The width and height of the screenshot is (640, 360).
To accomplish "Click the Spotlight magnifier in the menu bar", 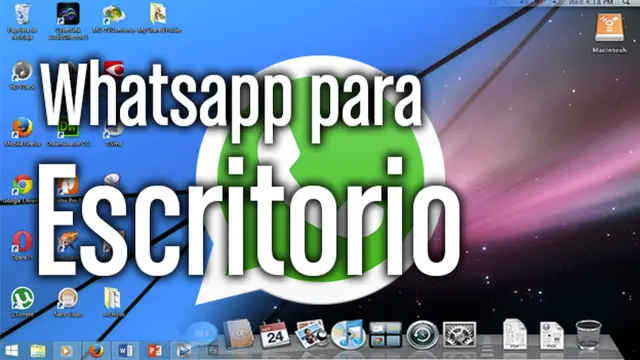I will [x=626, y=2].
